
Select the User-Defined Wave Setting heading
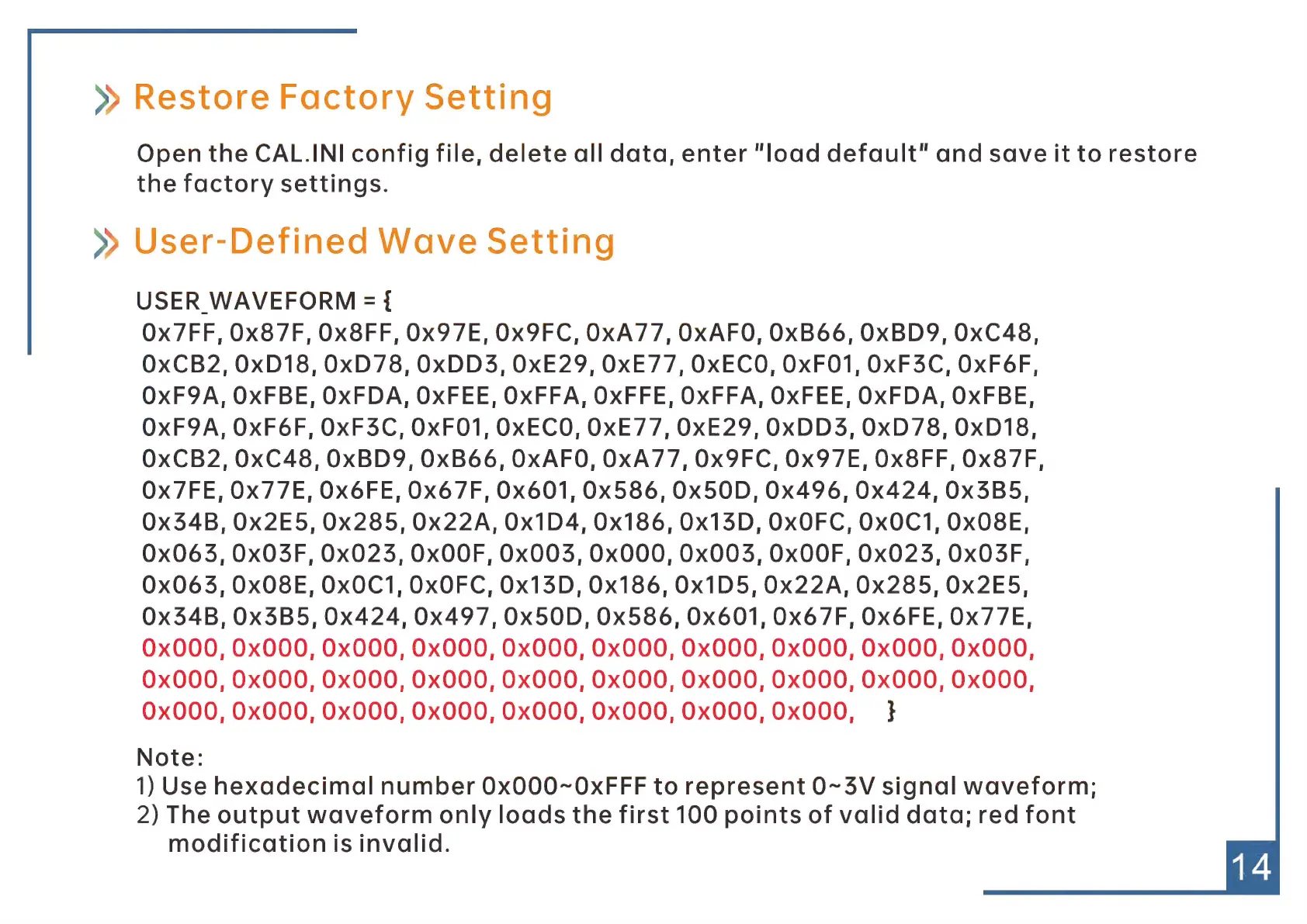point(374,242)
